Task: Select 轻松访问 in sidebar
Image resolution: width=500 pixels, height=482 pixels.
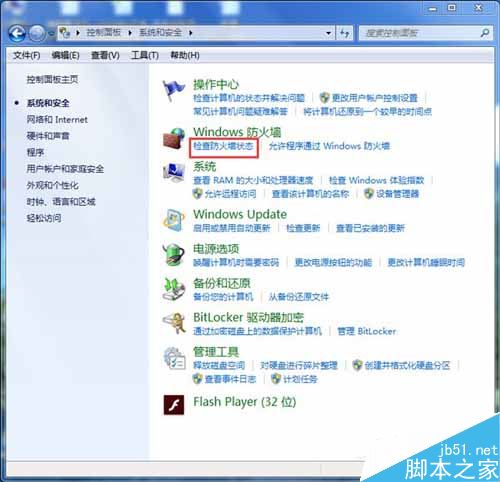Action: click(44, 218)
